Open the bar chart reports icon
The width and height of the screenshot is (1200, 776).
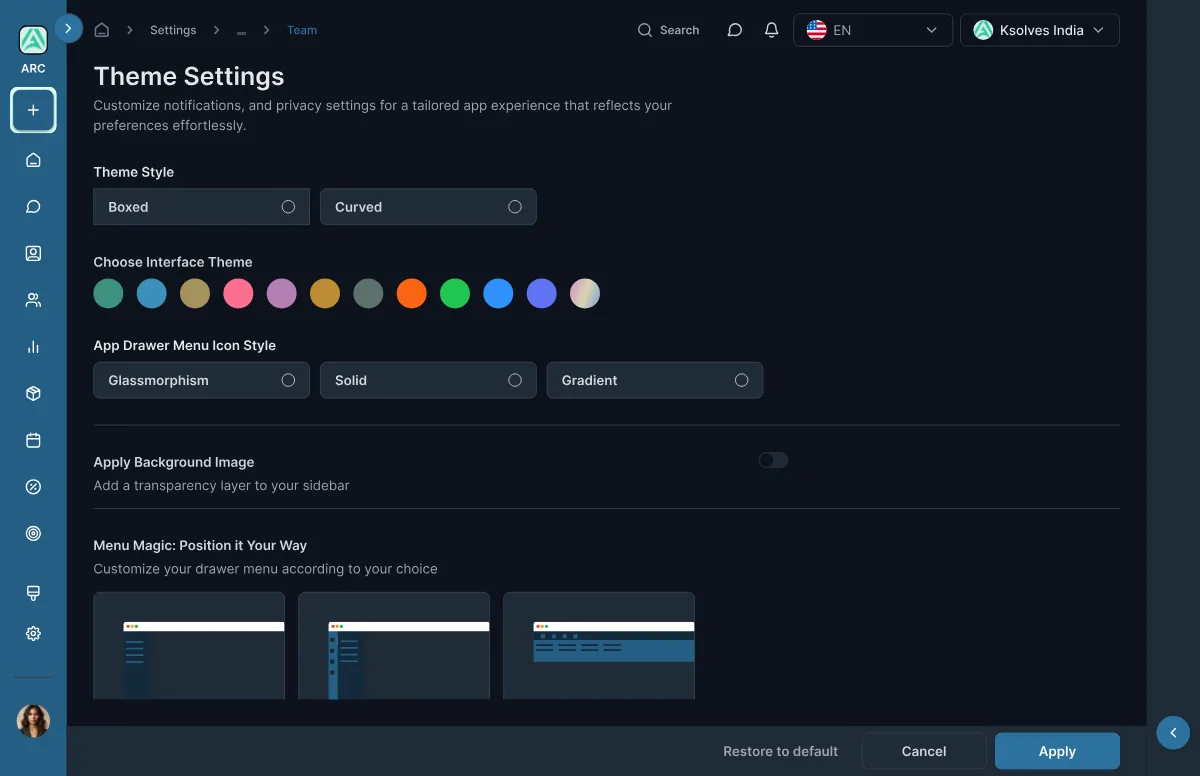coord(33,347)
